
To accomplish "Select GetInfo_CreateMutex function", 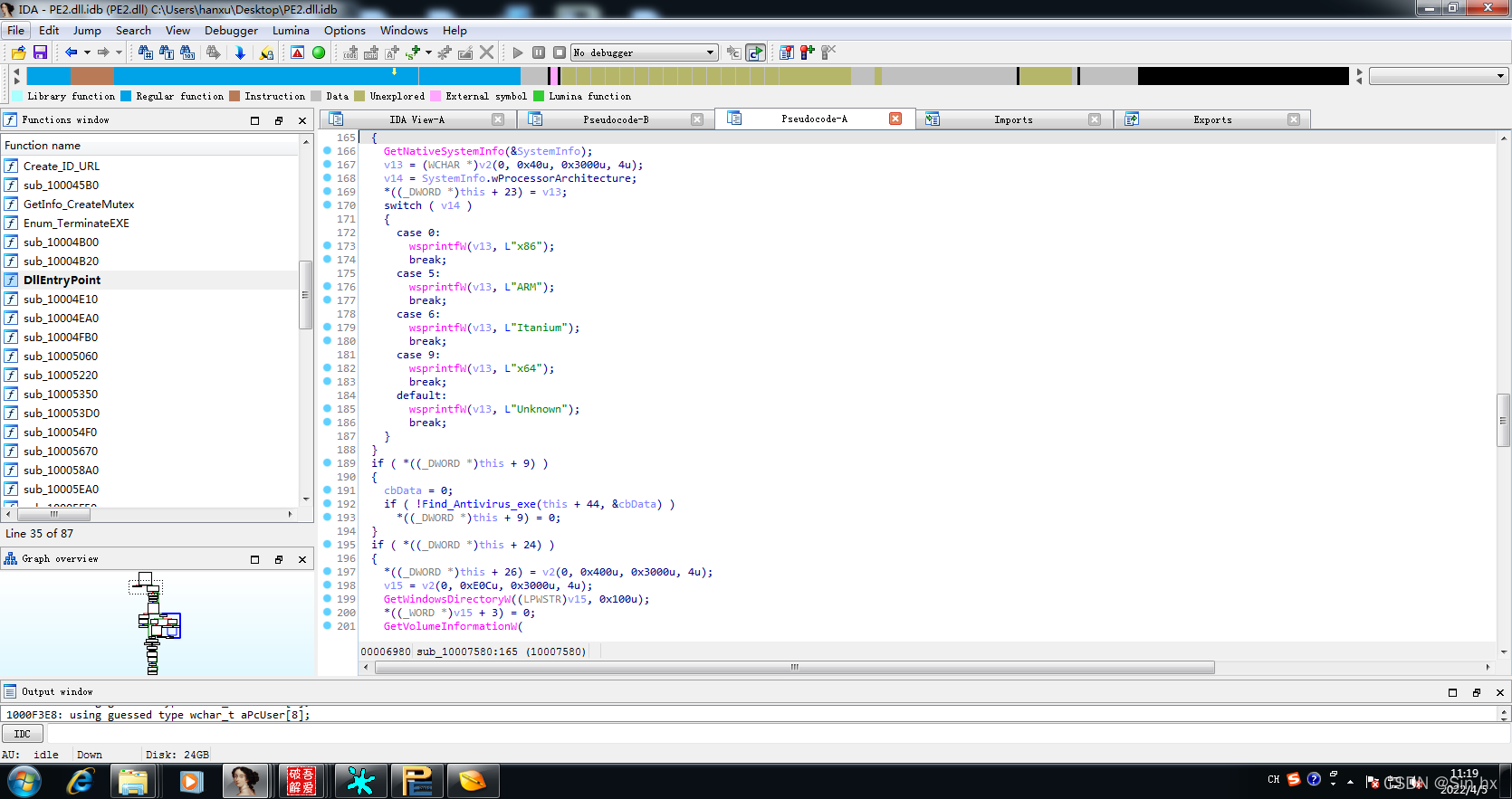I will click(x=79, y=204).
